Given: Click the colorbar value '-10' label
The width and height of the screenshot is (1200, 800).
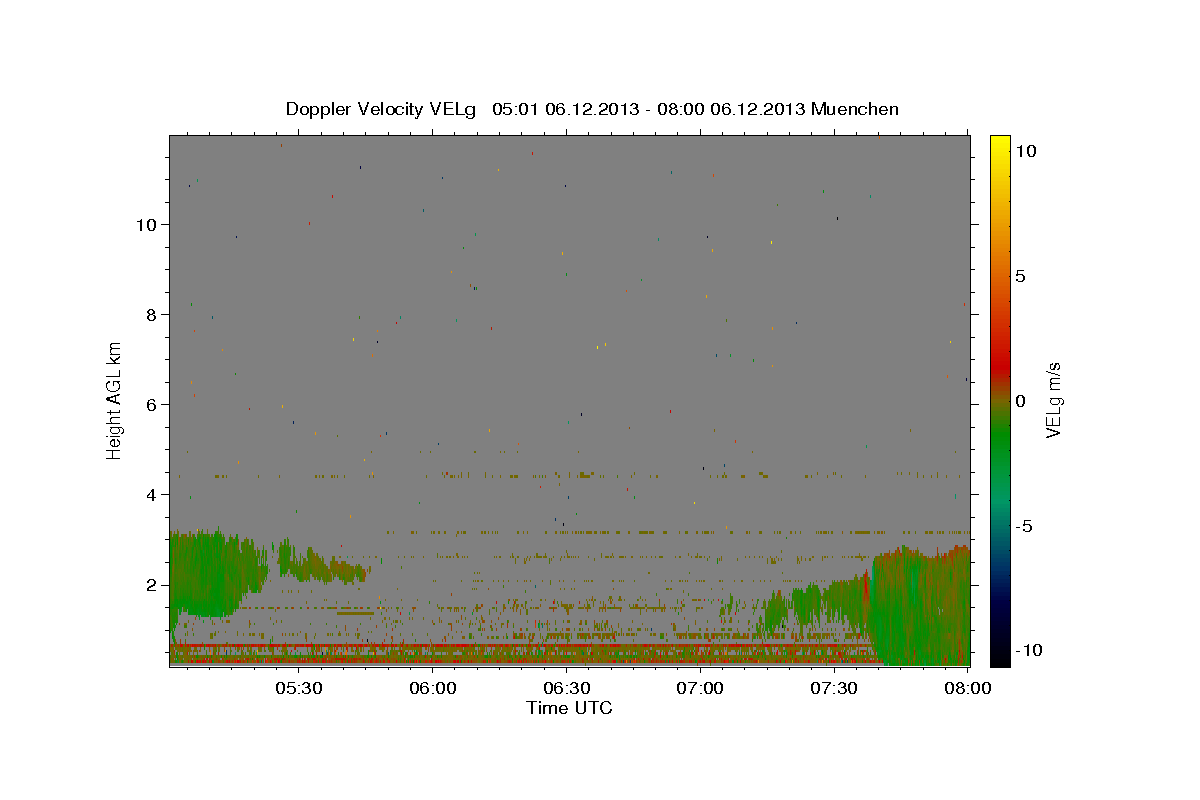Looking at the screenshot, I should coord(1029,650).
